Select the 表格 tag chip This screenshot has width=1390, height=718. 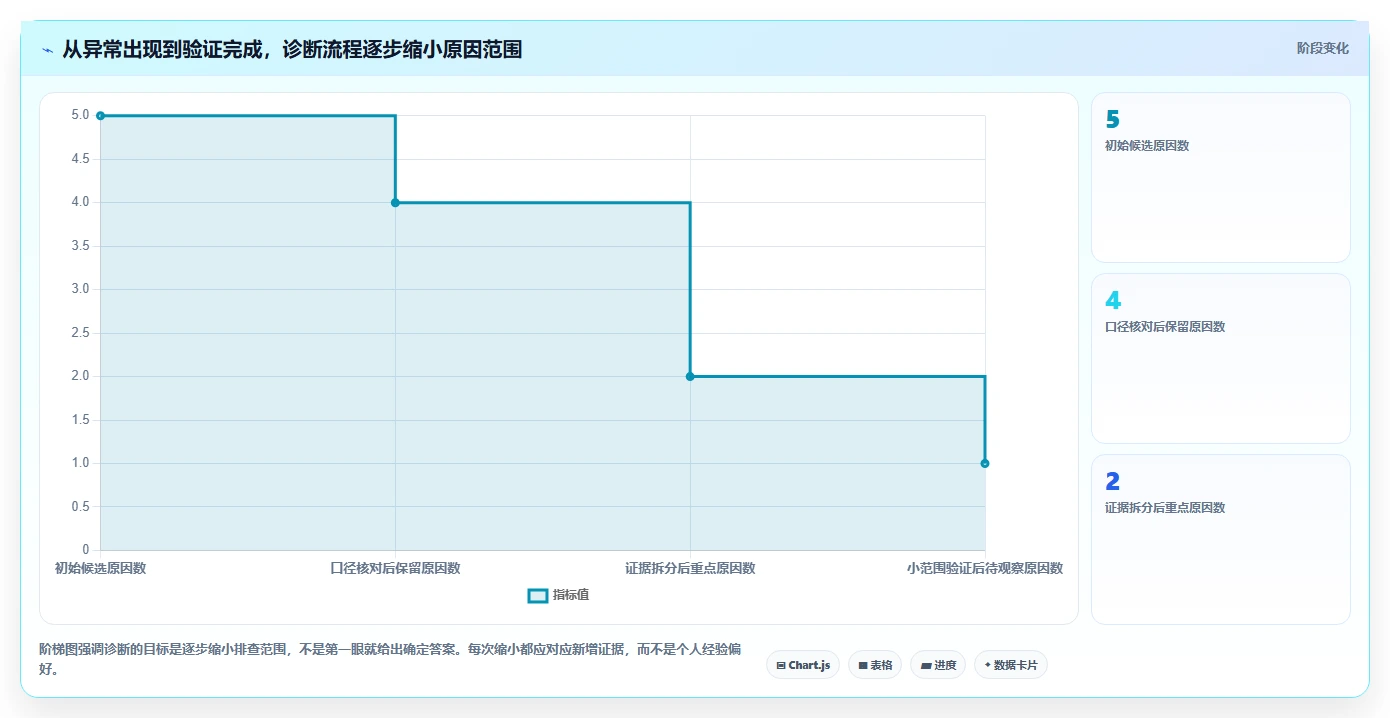click(875, 665)
